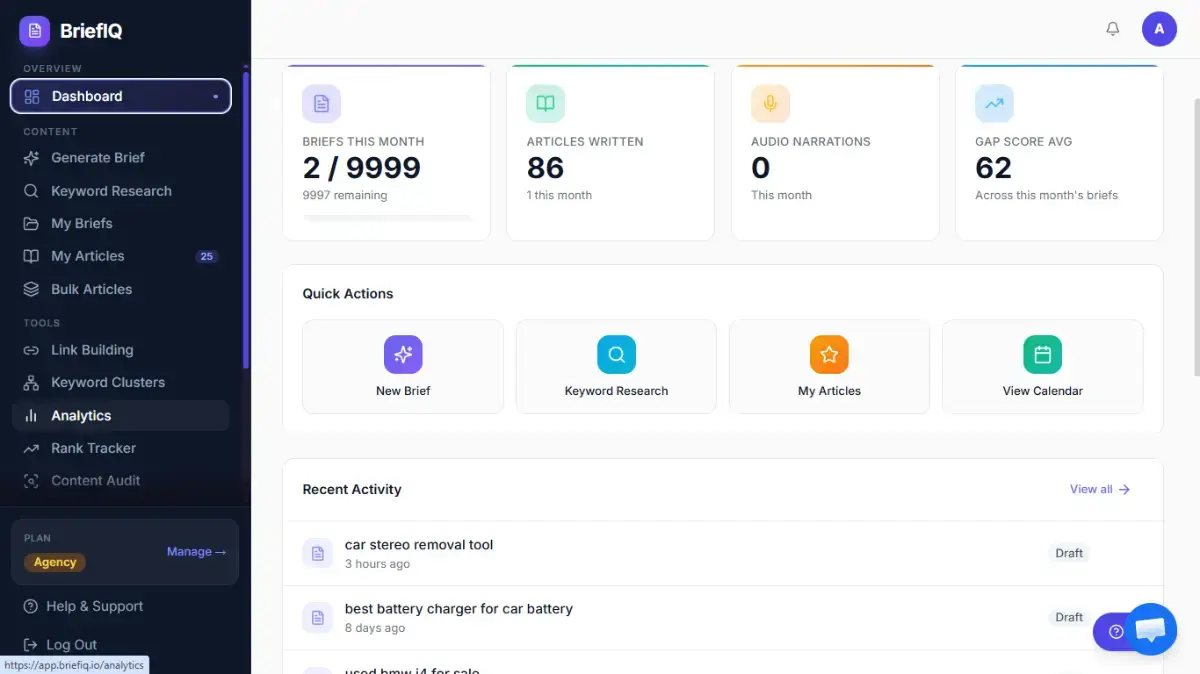Click the '2 / 9999' briefs count
Screen dimensions: 1200x674
click(x=362, y=168)
